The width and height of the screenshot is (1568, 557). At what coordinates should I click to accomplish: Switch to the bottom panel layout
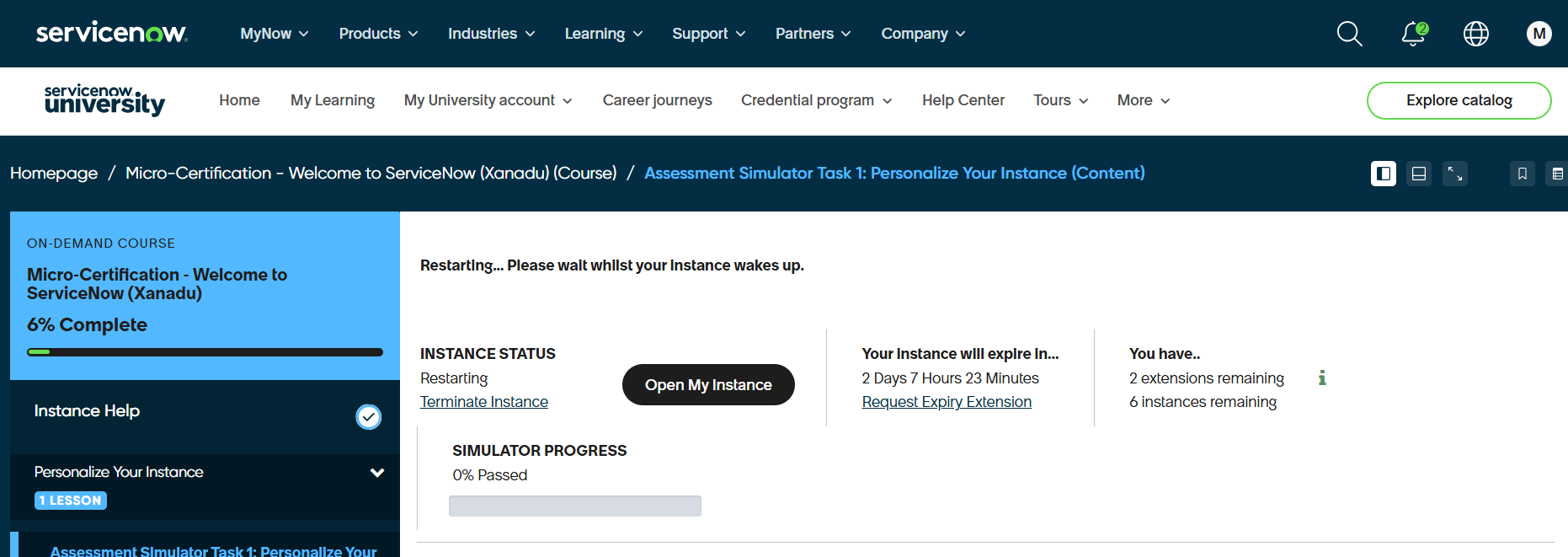coord(1419,174)
